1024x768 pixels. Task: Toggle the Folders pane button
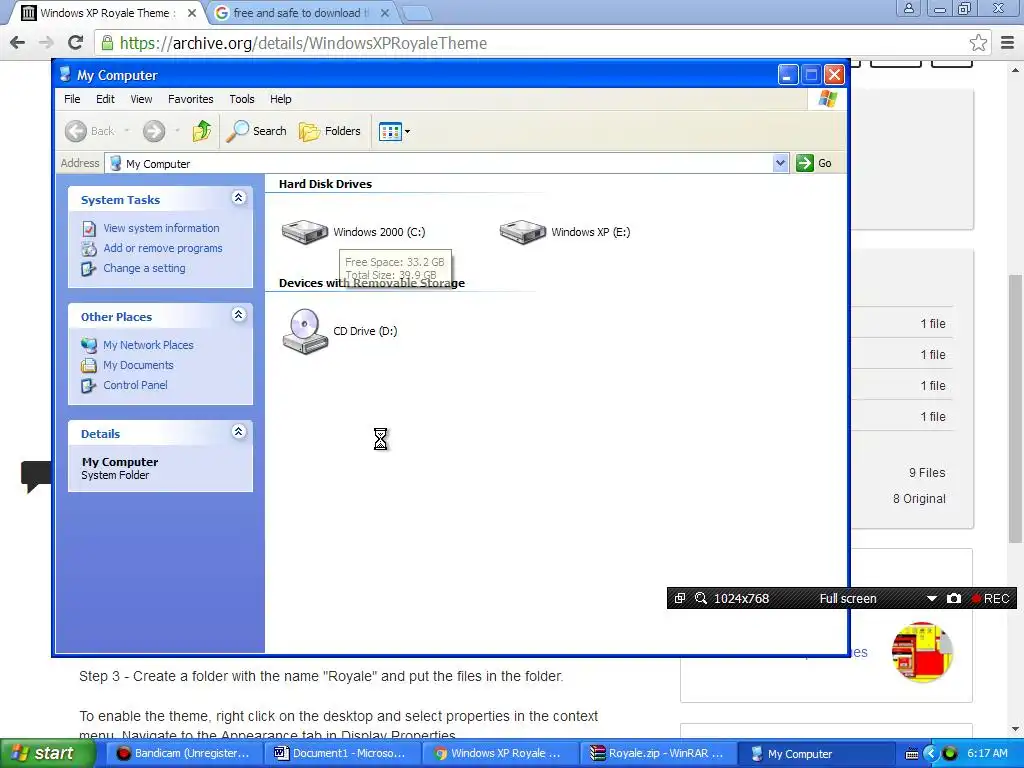point(330,131)
